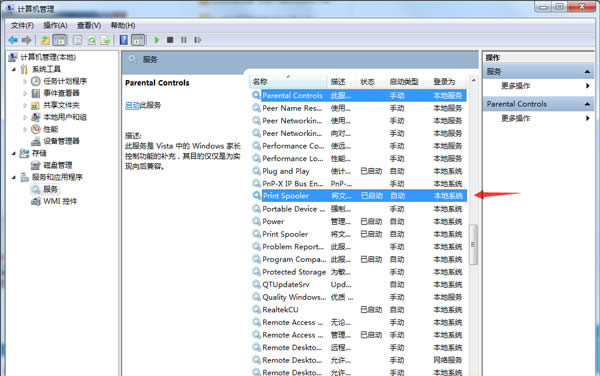This screenshot has width=600, height=376.
Task: Select 事件查看器 tree node
Action: point(61,93)
